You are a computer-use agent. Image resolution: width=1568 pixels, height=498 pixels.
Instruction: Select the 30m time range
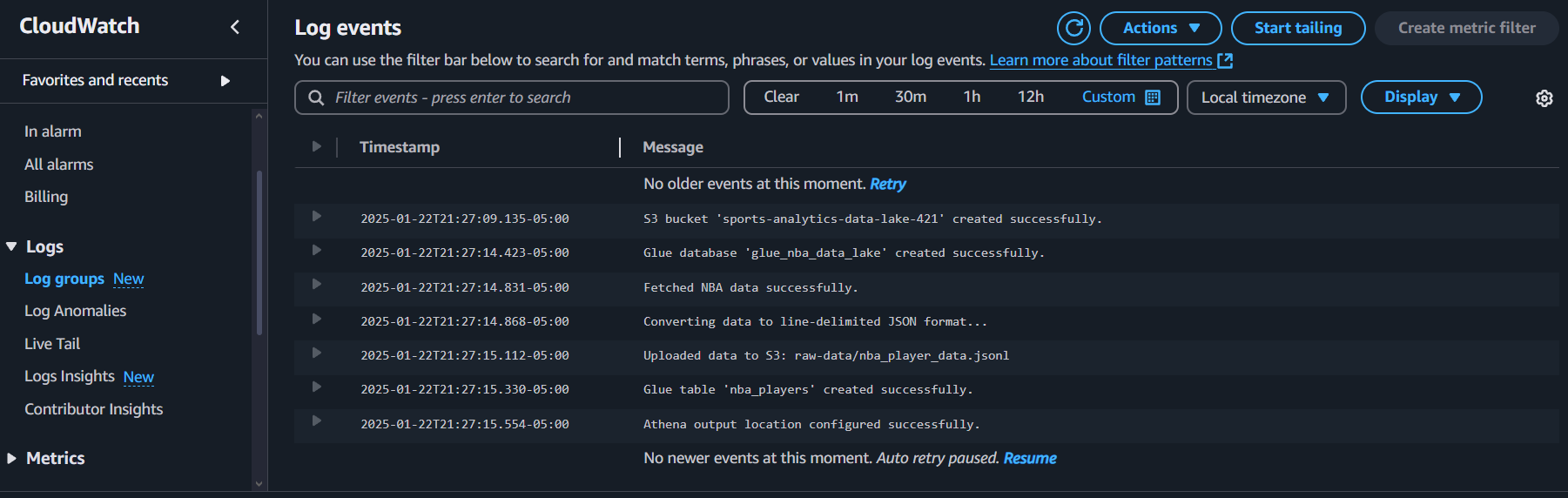pyautogui.click(x=911, y=97)
